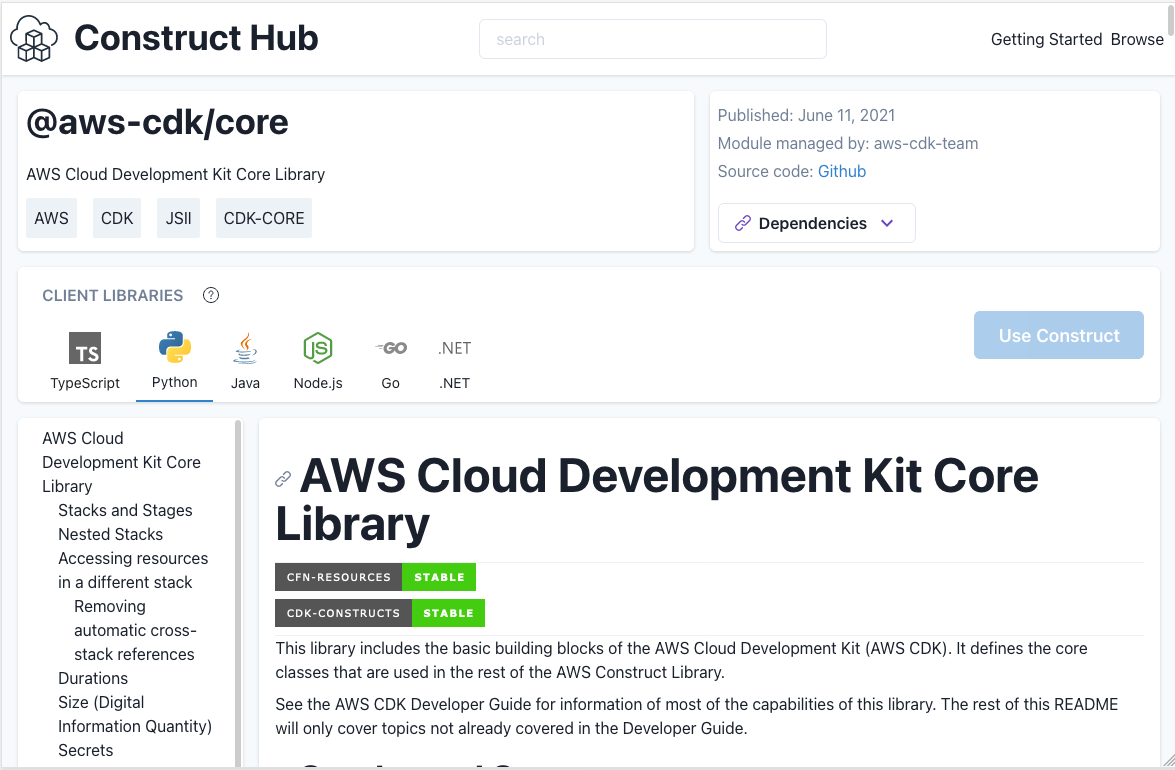Click Browse in the top navigation

pyautogui.click(x=1137, y=39)
